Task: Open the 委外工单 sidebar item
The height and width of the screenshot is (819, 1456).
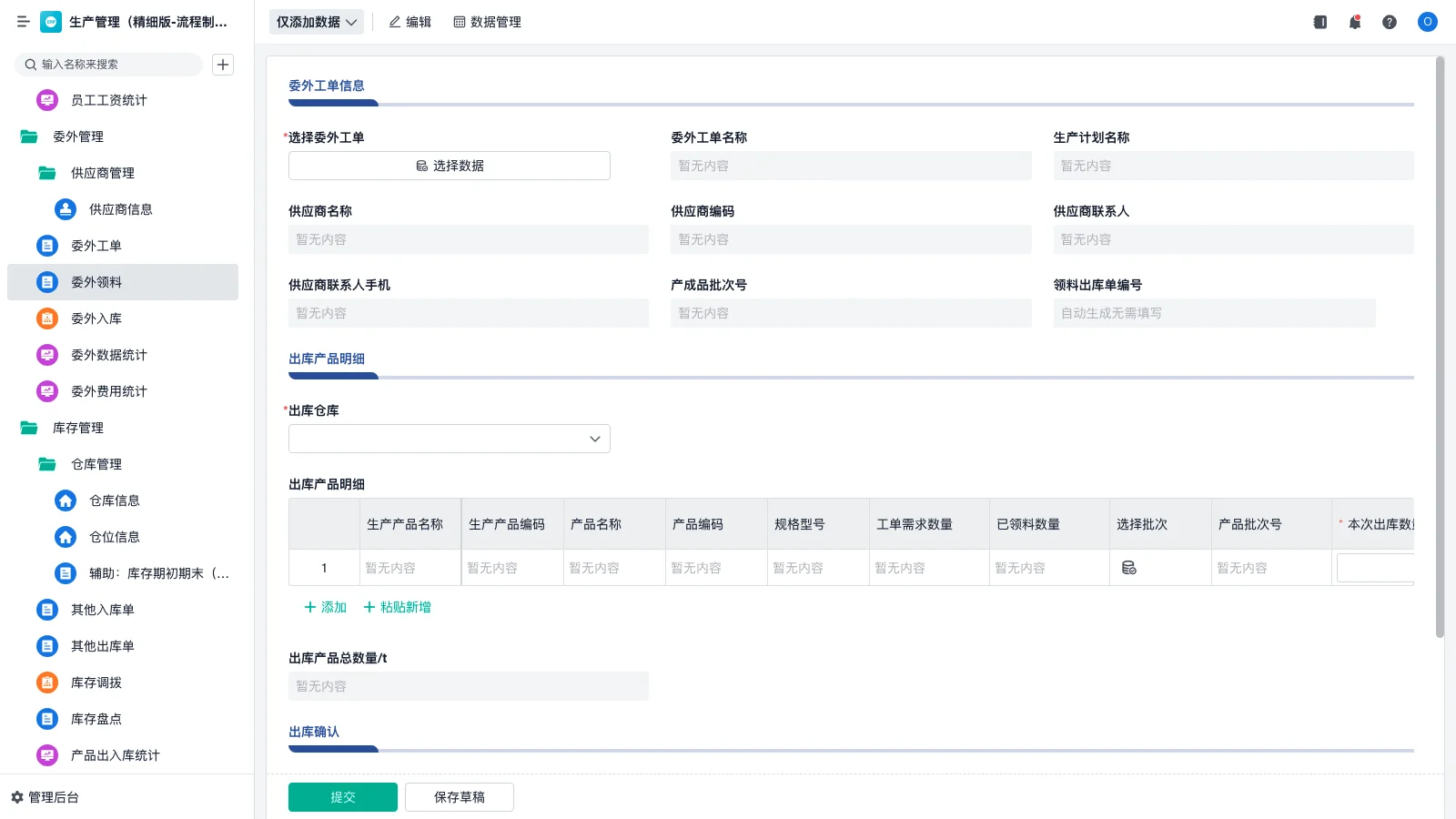Action: click(x=96, y=245)
